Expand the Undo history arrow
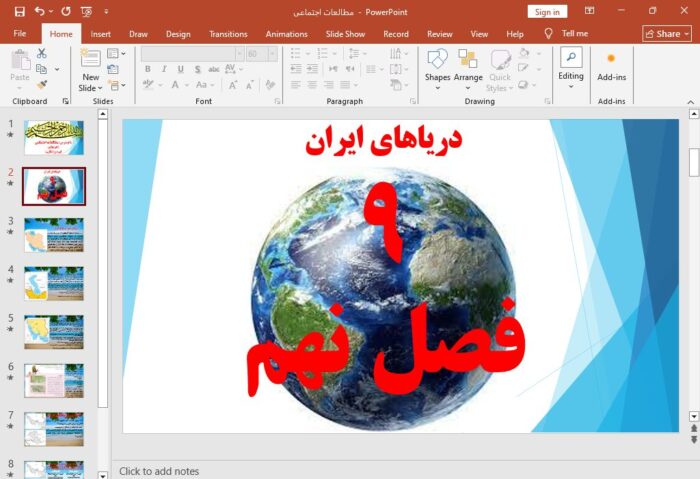This screenshot has width=700, height=479. [x=50, y=11]
